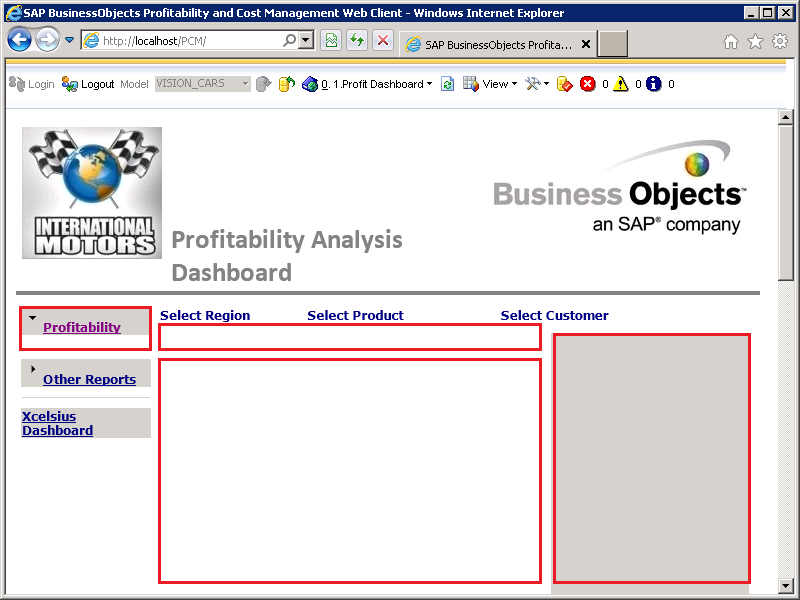Click the page scrollbar up arrow

[x=786, y=117]
